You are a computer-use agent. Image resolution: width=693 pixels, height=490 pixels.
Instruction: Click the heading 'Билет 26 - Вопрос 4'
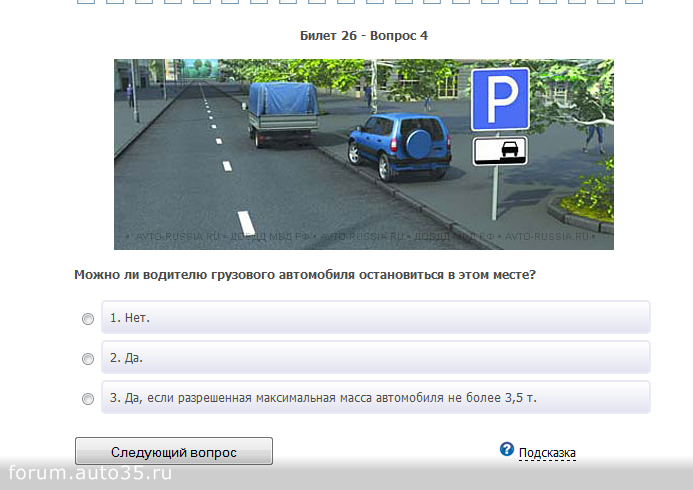pos(364,36)
